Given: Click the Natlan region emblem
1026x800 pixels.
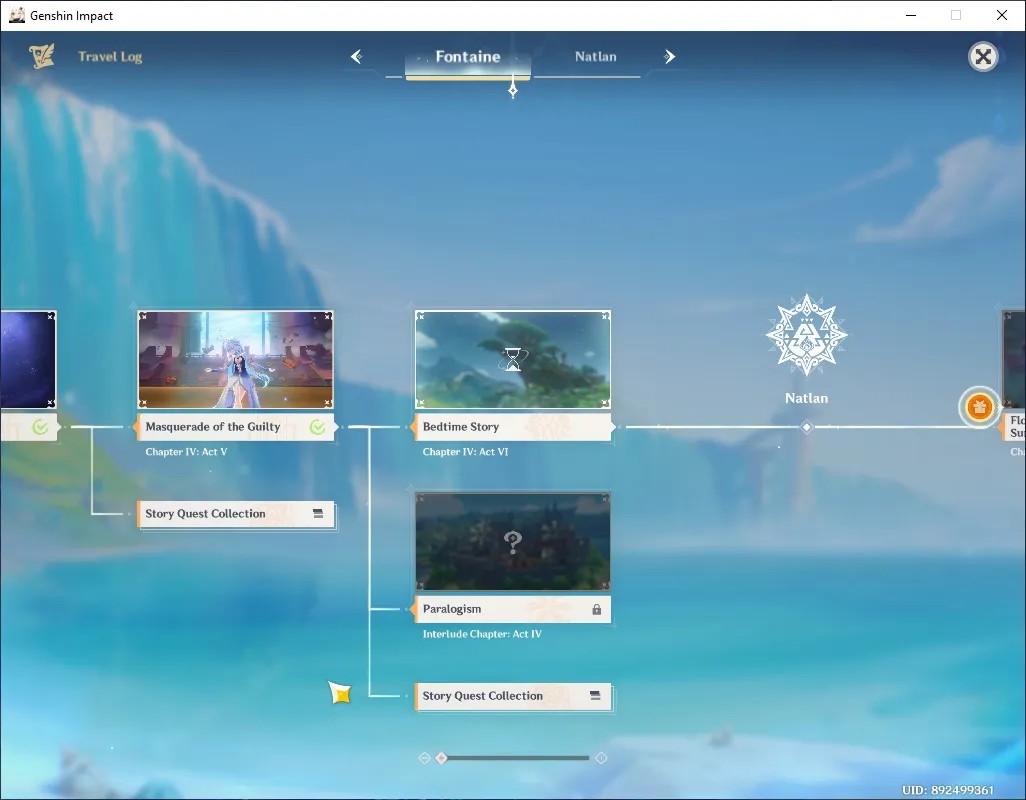Looking at the screenshot, I should (x=807, y=335).
